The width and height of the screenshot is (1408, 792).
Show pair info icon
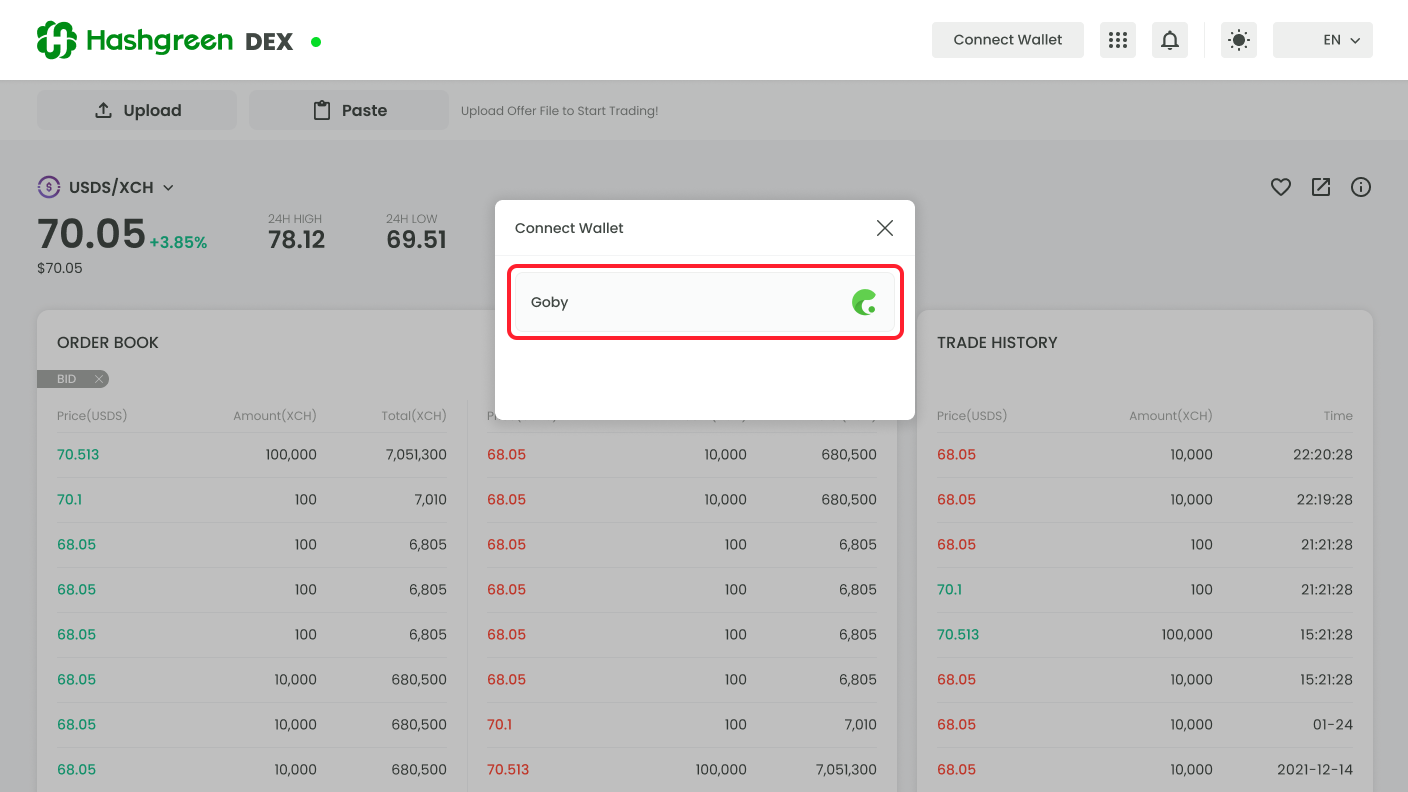(1361, 187)
